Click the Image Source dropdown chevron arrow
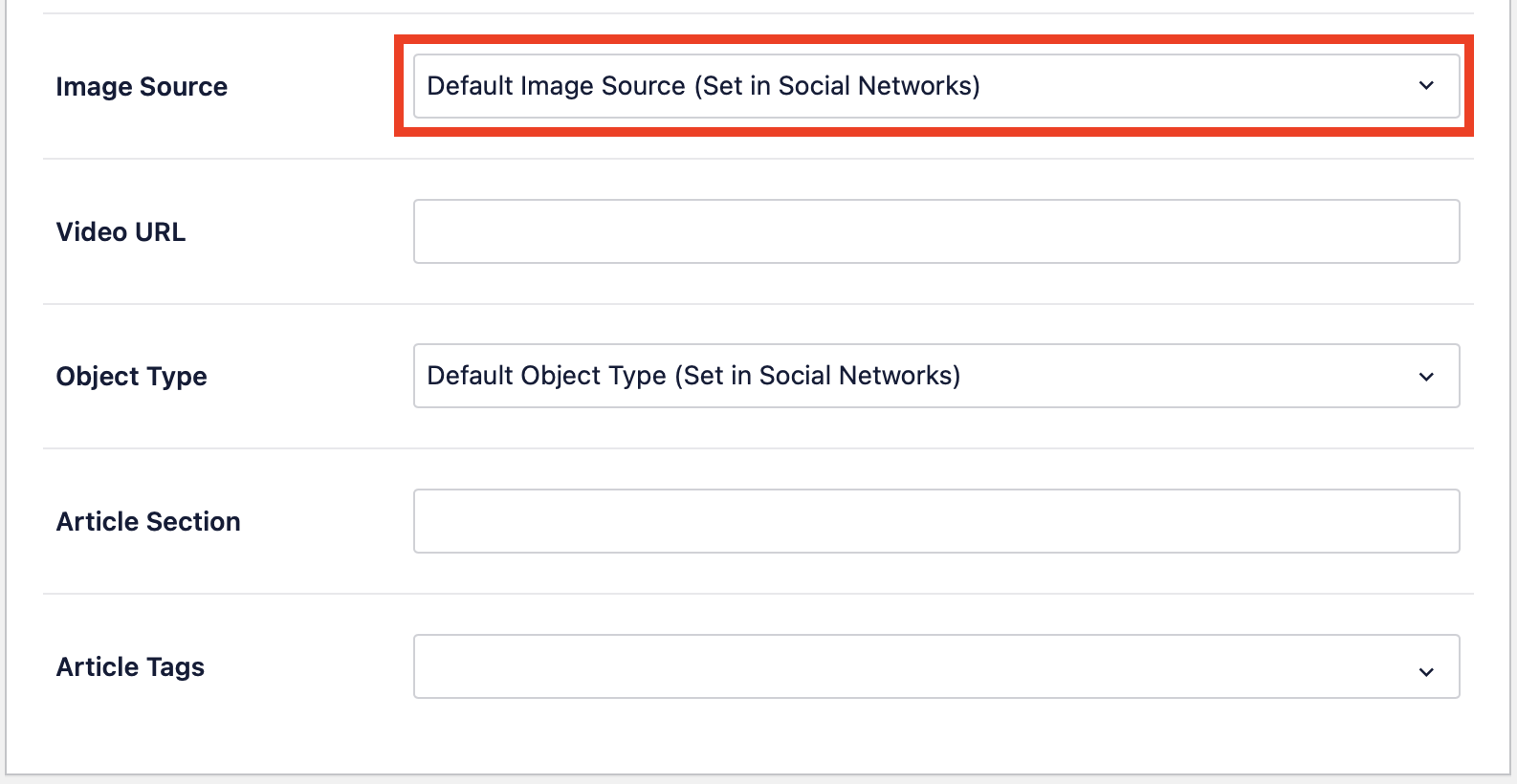This screenshot has height=784, width=1517. pos(1426,86)
